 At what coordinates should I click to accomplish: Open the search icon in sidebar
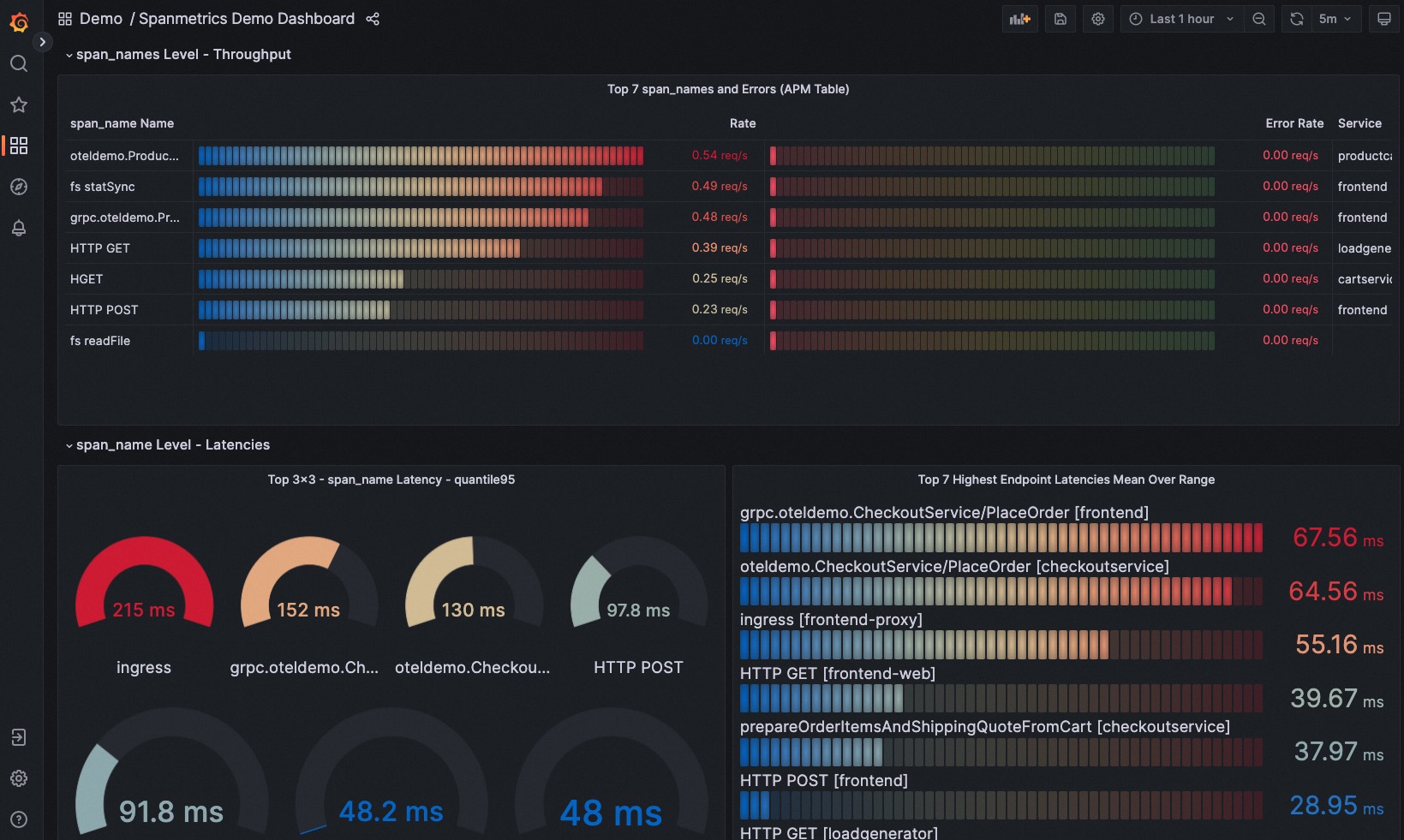point(19,63)
